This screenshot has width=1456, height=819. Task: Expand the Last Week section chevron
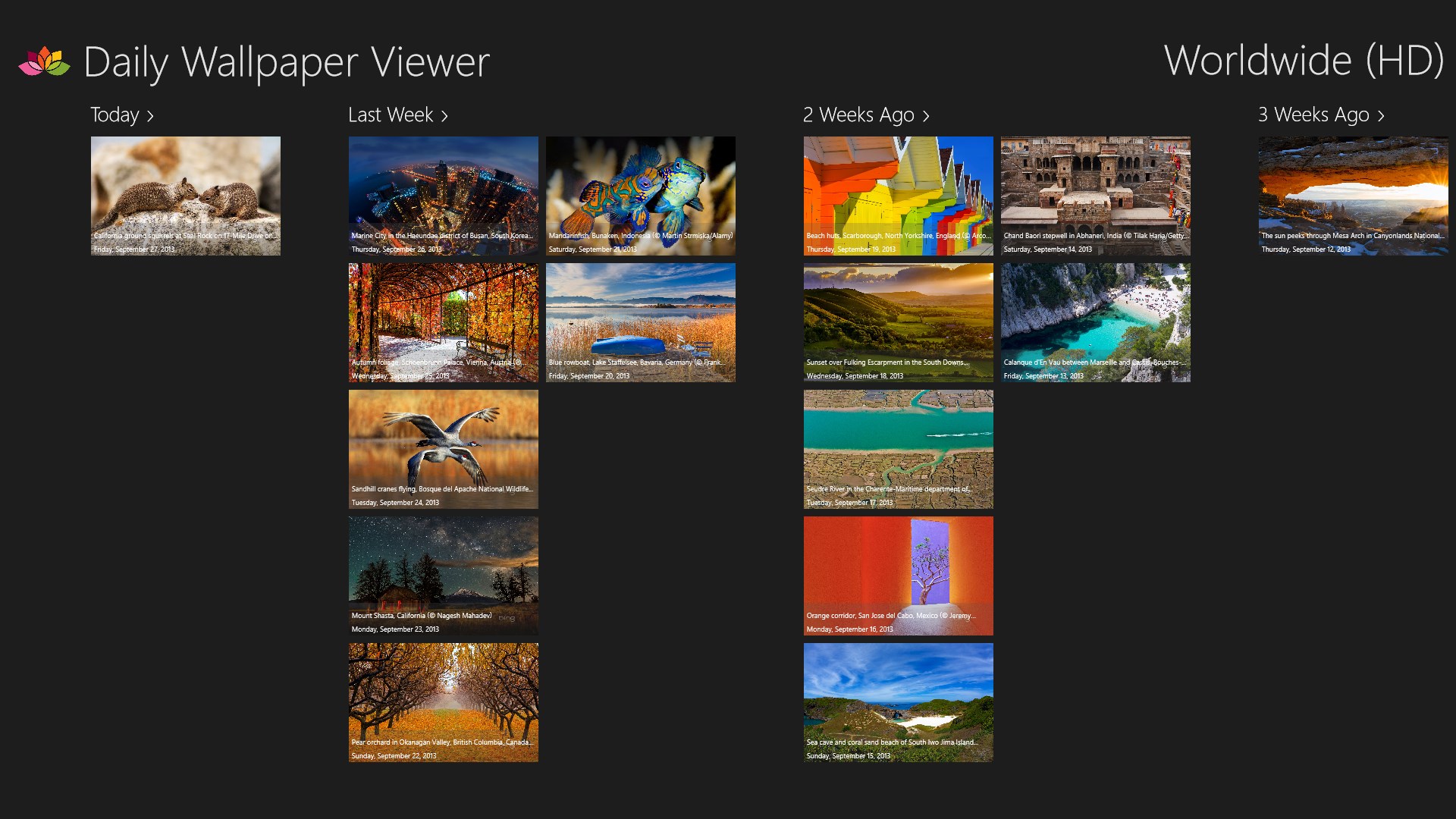click(x=444, y=116)
